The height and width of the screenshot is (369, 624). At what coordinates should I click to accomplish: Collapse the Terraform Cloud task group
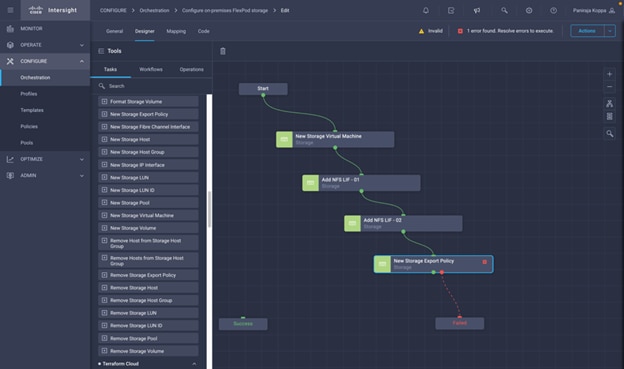194,364
